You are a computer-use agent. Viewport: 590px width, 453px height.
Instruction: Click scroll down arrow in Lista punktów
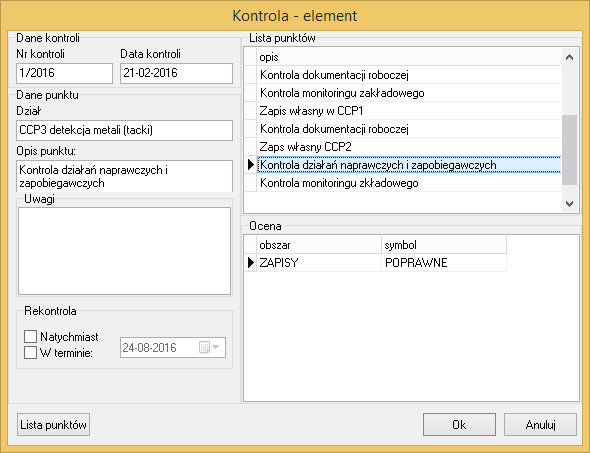569,204
